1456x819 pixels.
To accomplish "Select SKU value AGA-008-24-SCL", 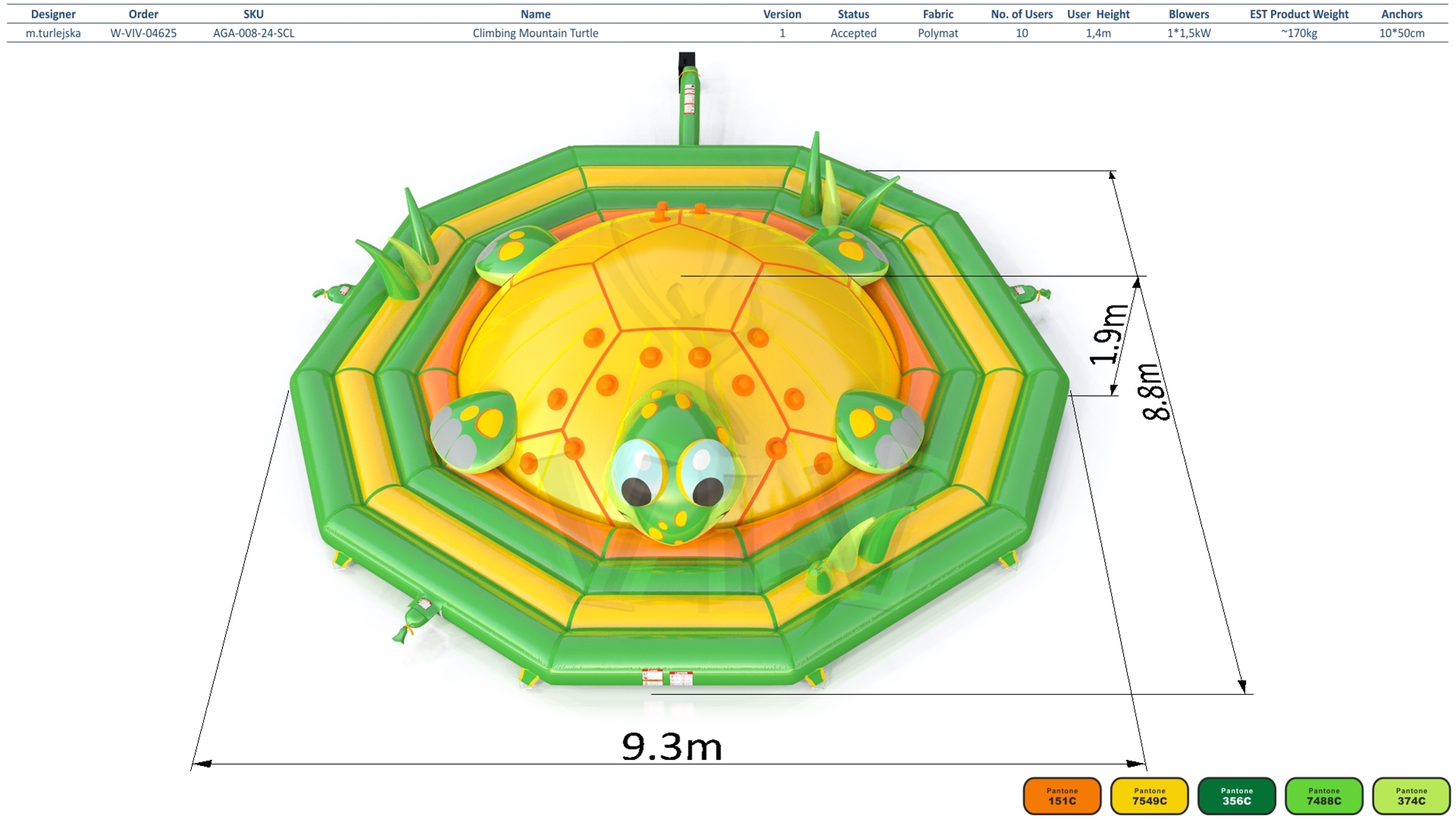I will pos(253,33).
